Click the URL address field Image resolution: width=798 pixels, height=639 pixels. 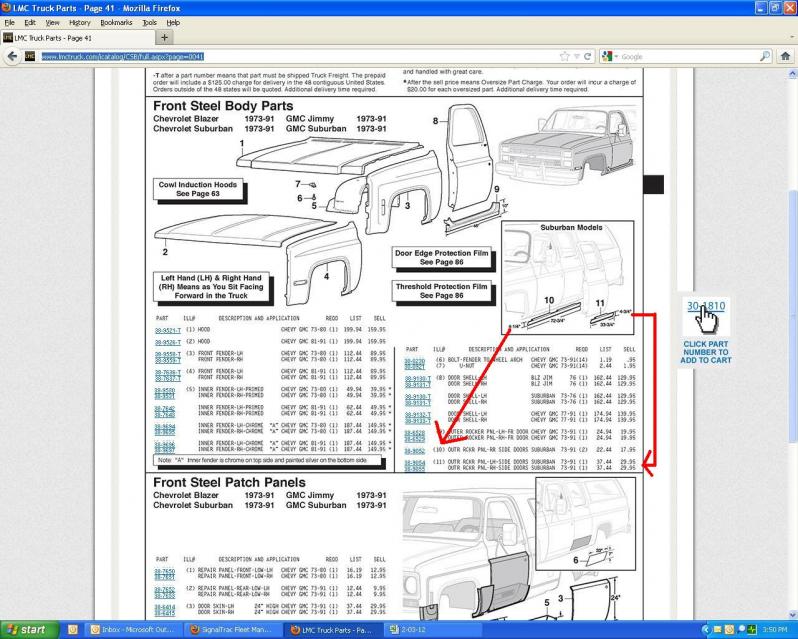tap(298, 56)
